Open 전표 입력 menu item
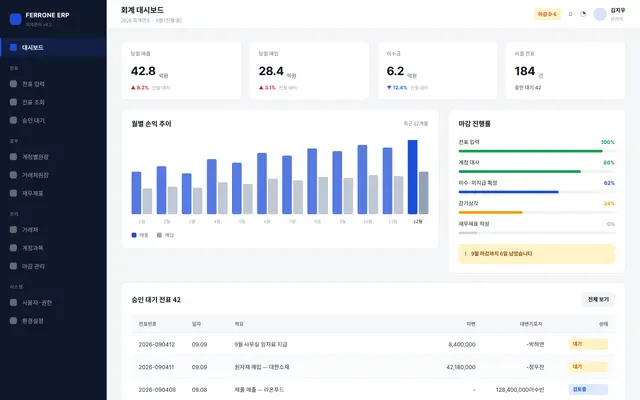This screenshot has width=640, height=400. tap(53, 84)
